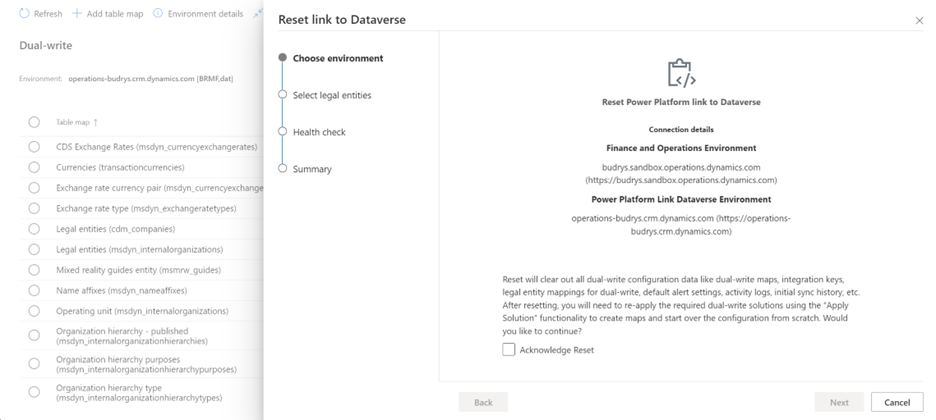Click the Refresh label in the toolbar

click(x=48, y=14)
